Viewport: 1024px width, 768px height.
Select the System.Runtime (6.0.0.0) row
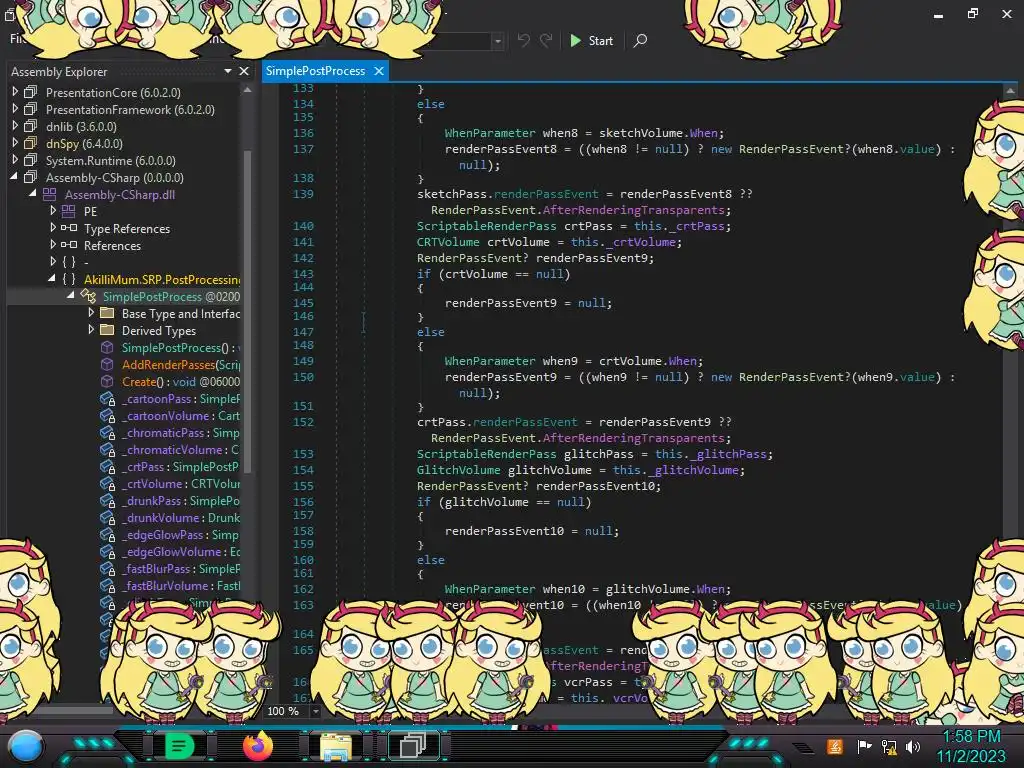click(x=110, y=160)
